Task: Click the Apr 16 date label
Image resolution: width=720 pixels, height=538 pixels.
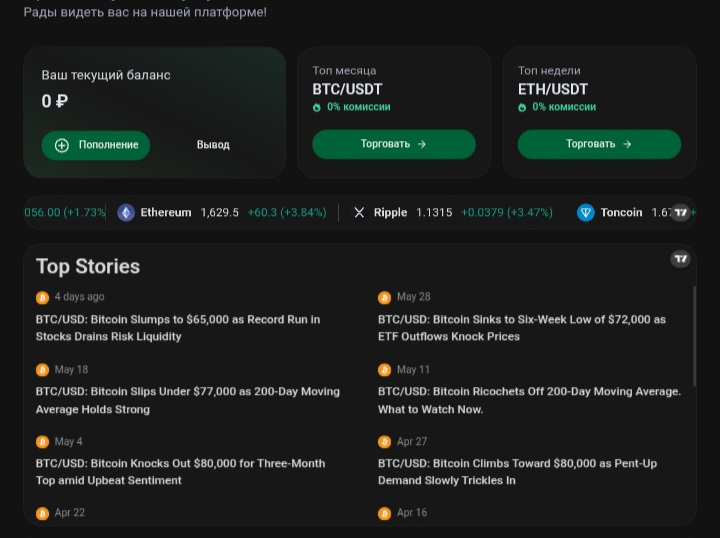Action: (412, 513)
